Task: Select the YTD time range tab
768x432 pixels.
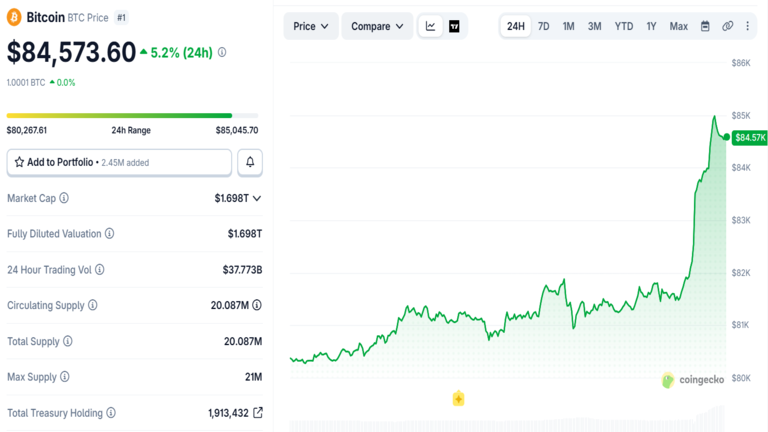Action: pyautogui.click(x=624, y=26)
